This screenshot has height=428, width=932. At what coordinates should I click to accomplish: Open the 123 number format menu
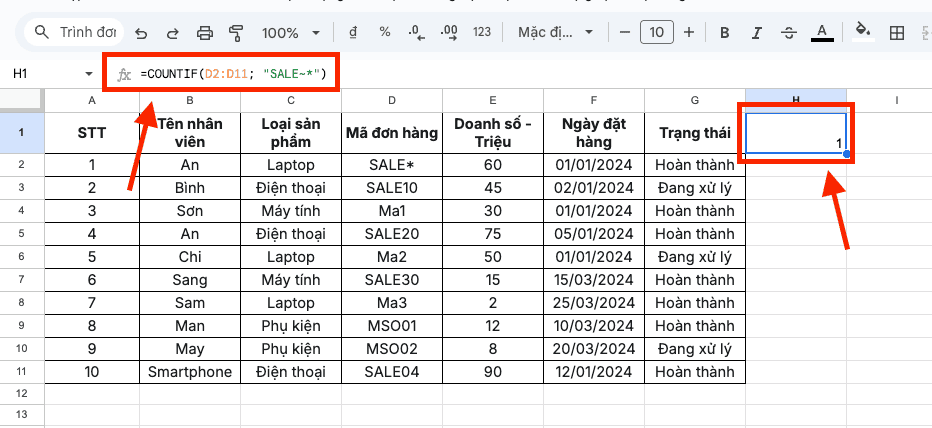[482, 32]
